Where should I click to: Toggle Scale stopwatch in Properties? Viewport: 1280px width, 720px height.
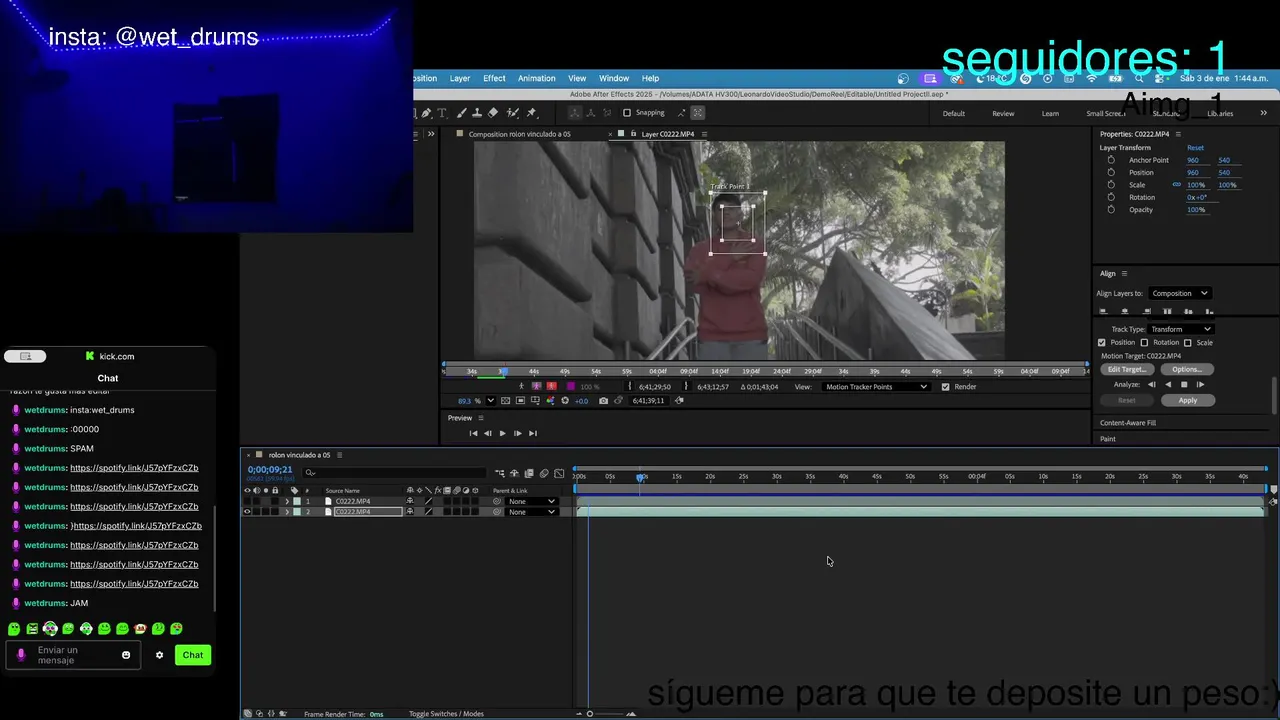pos(1111,185)
